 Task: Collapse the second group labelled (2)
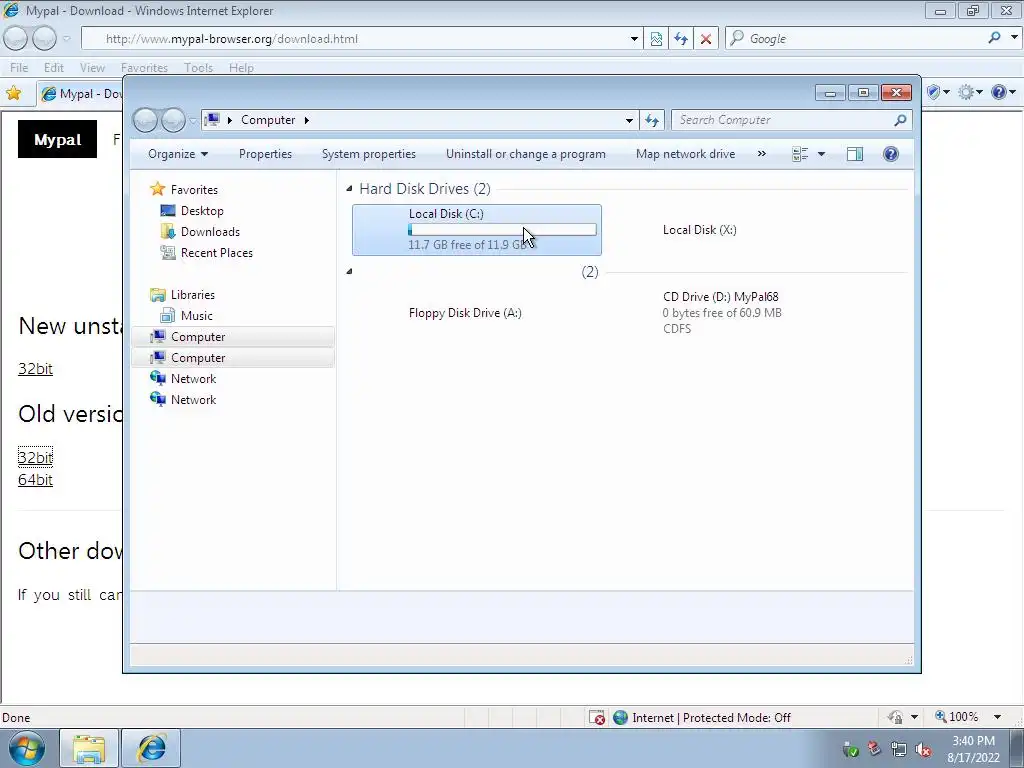(x=349, y=271)
